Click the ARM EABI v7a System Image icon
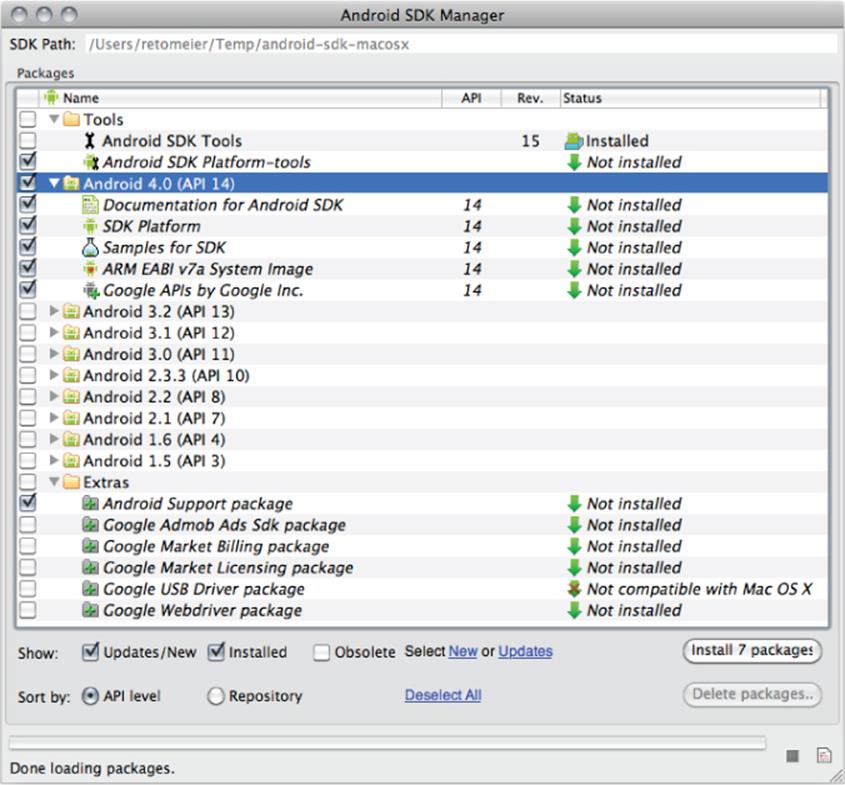The height and width of the screenshot is (785, 845). (90, 269)
